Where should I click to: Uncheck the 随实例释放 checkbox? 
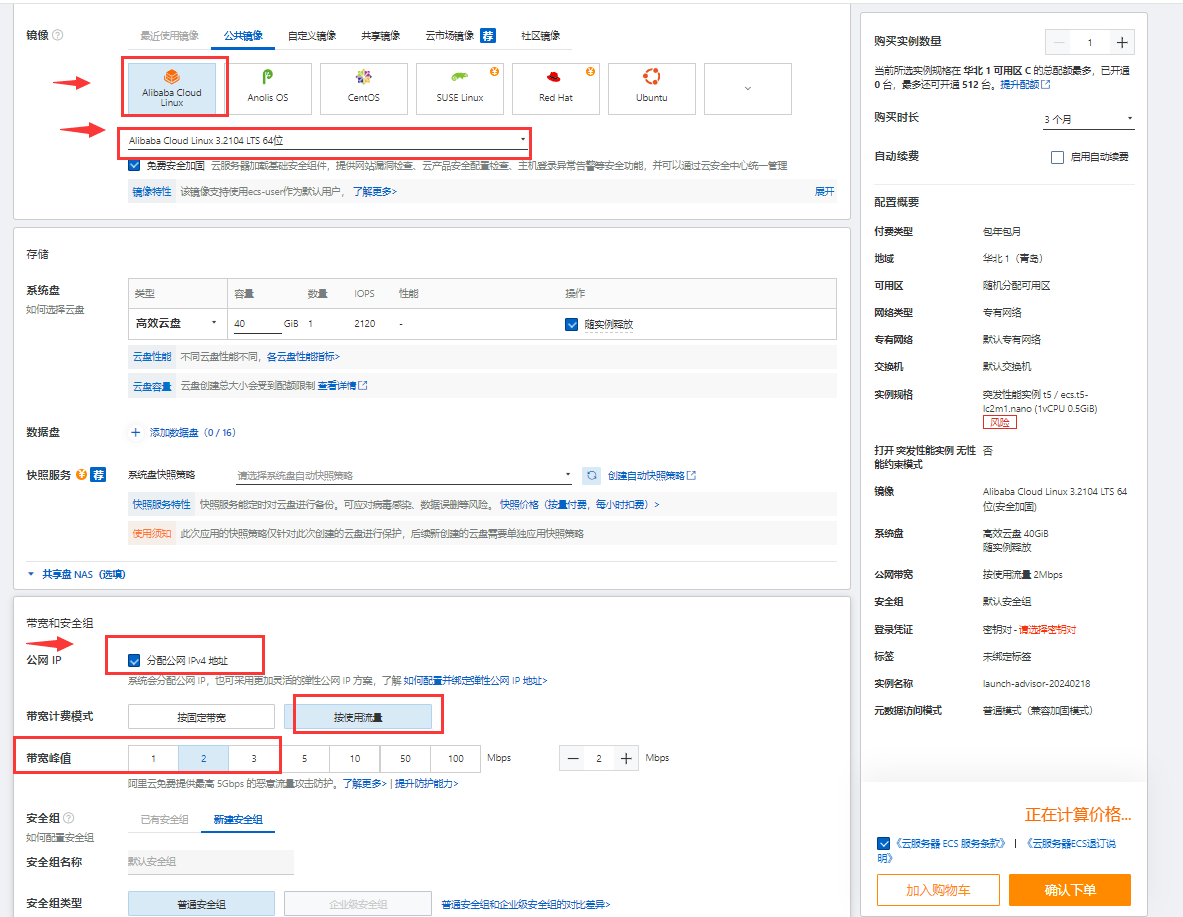[572, 324]
